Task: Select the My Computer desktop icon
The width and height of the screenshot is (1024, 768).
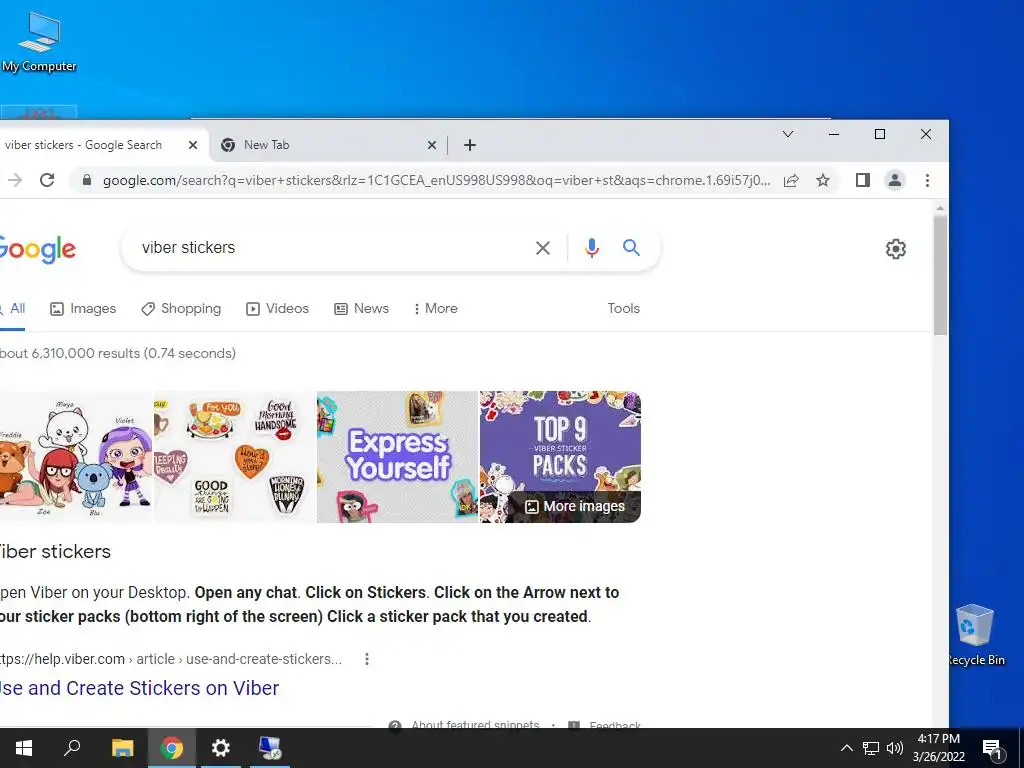Action: (39, 42)
